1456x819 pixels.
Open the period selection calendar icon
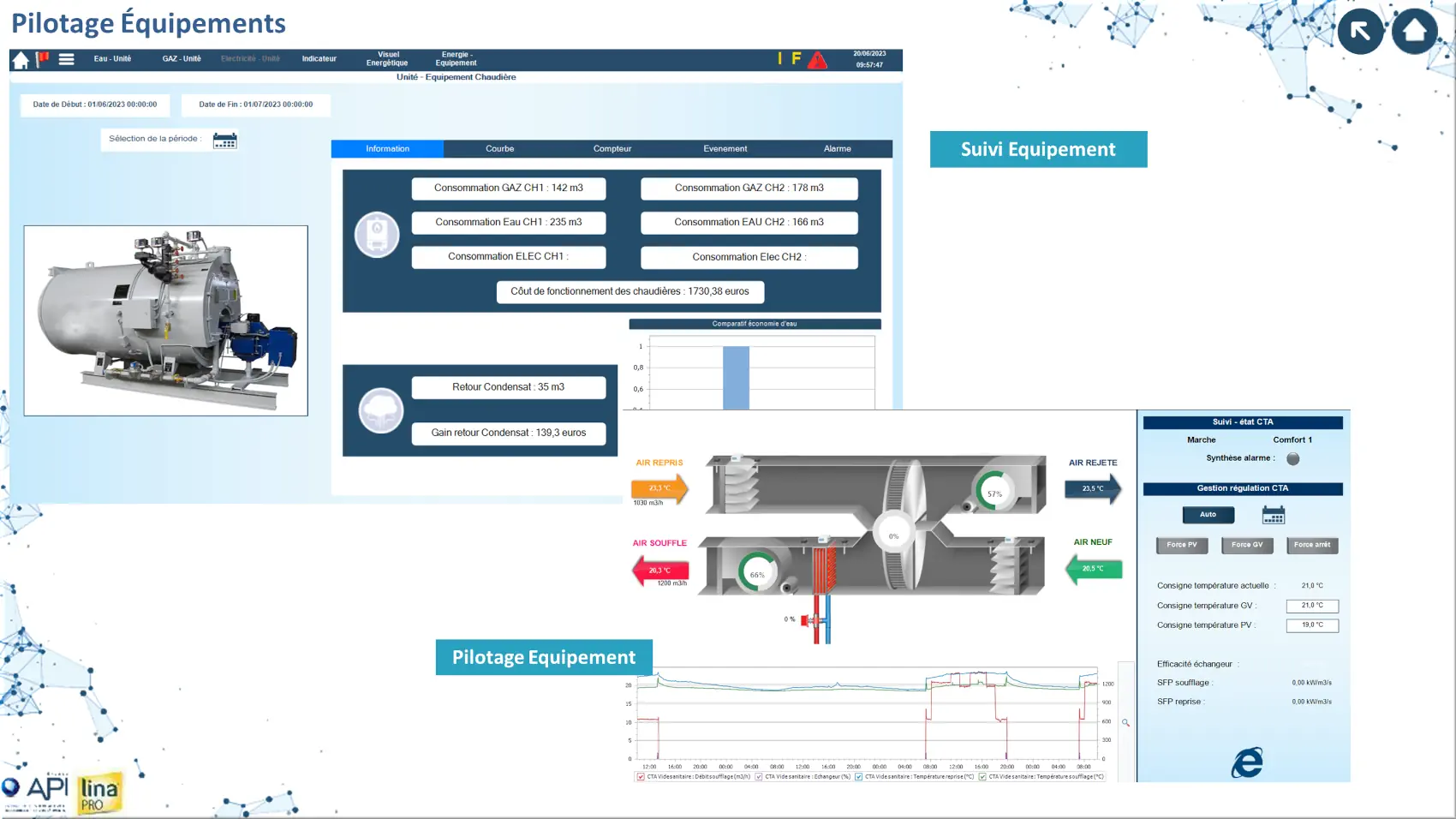point(224,140)
